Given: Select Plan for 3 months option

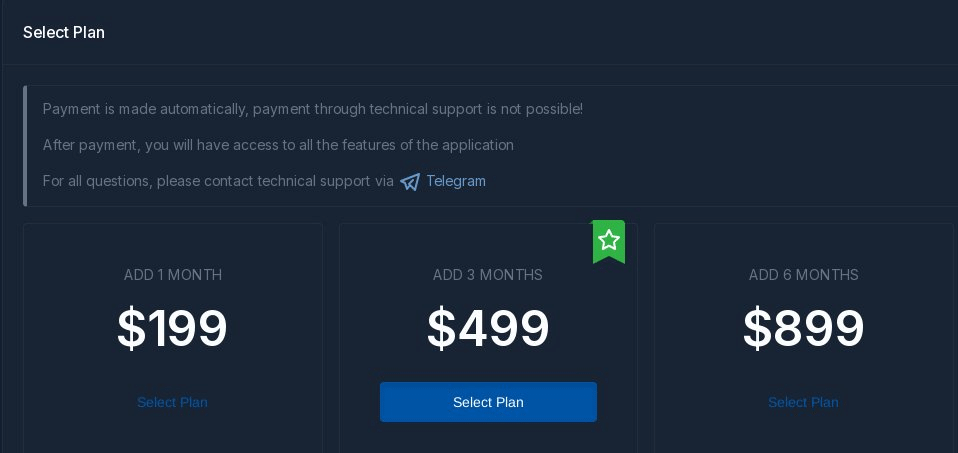Looking at the screenshot, I should tap(488, 402).
